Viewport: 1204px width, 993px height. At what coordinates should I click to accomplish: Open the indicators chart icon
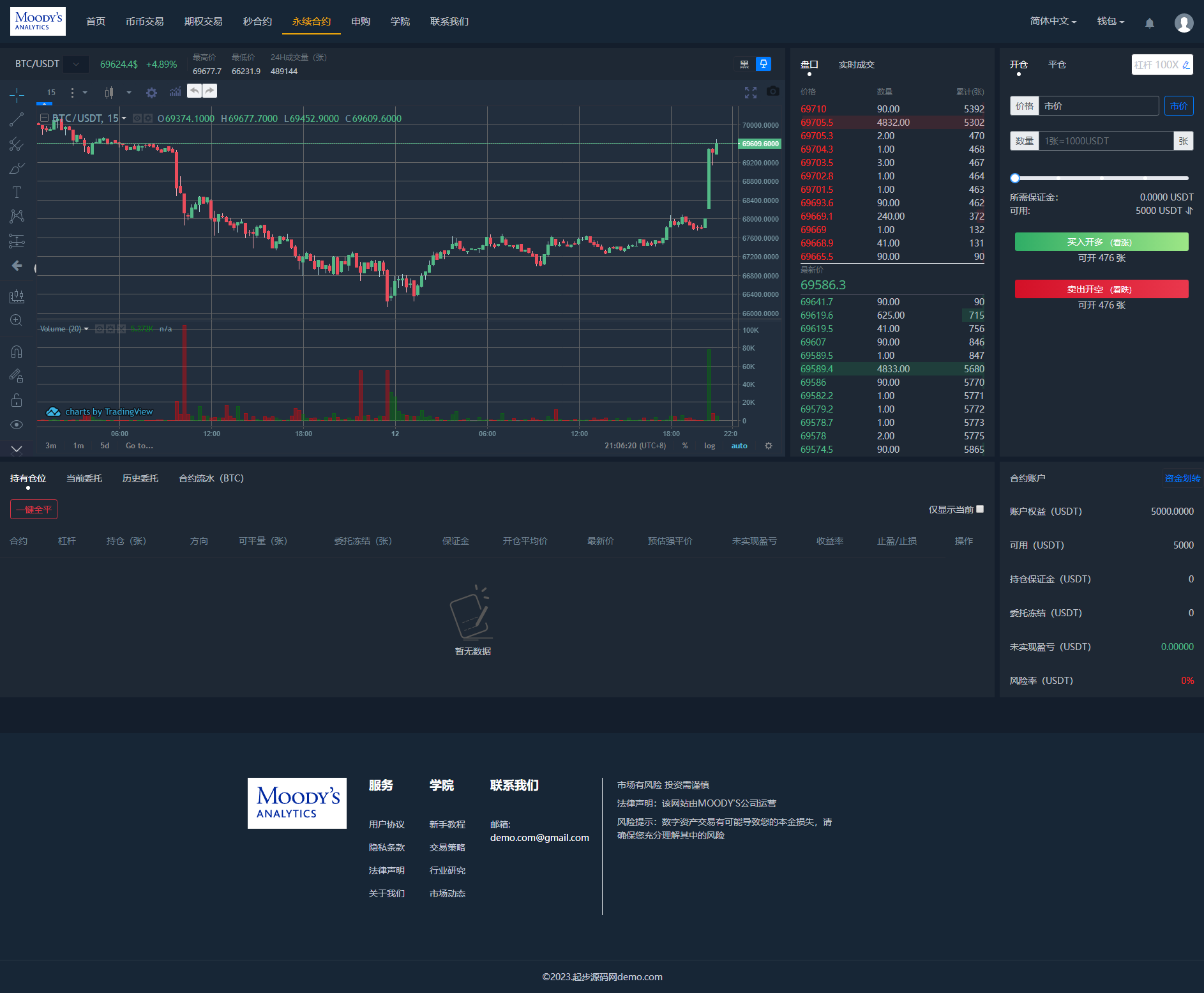[x=175, y=93]
